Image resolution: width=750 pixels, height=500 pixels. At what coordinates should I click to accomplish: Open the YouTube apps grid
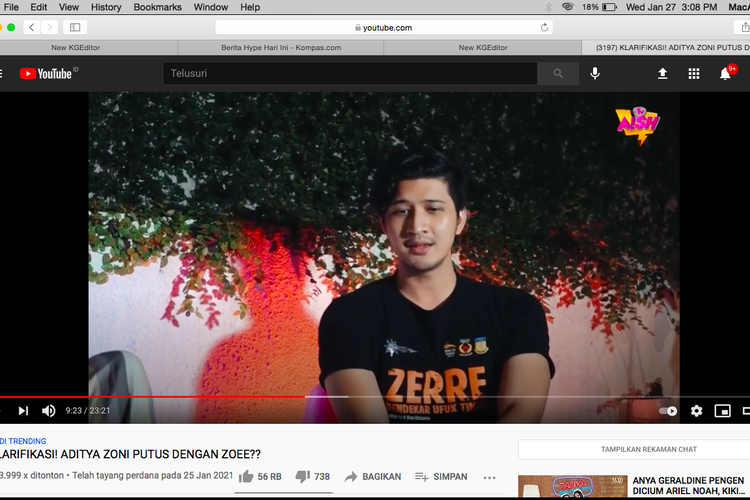tap(694, 73)
